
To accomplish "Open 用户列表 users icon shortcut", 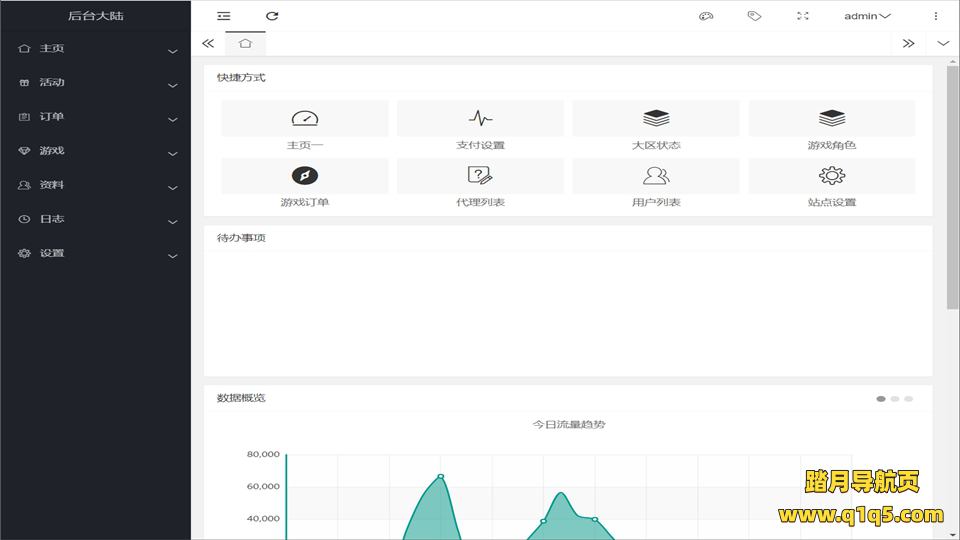I will (656, 176).
